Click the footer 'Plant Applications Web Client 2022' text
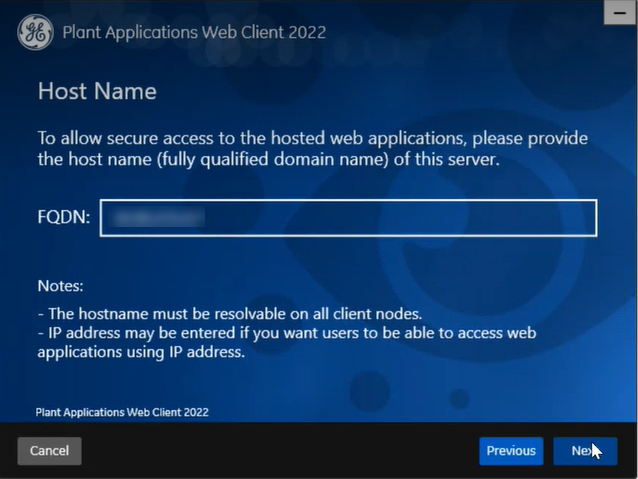Screen dimensions: 638x479 point(122,412)
